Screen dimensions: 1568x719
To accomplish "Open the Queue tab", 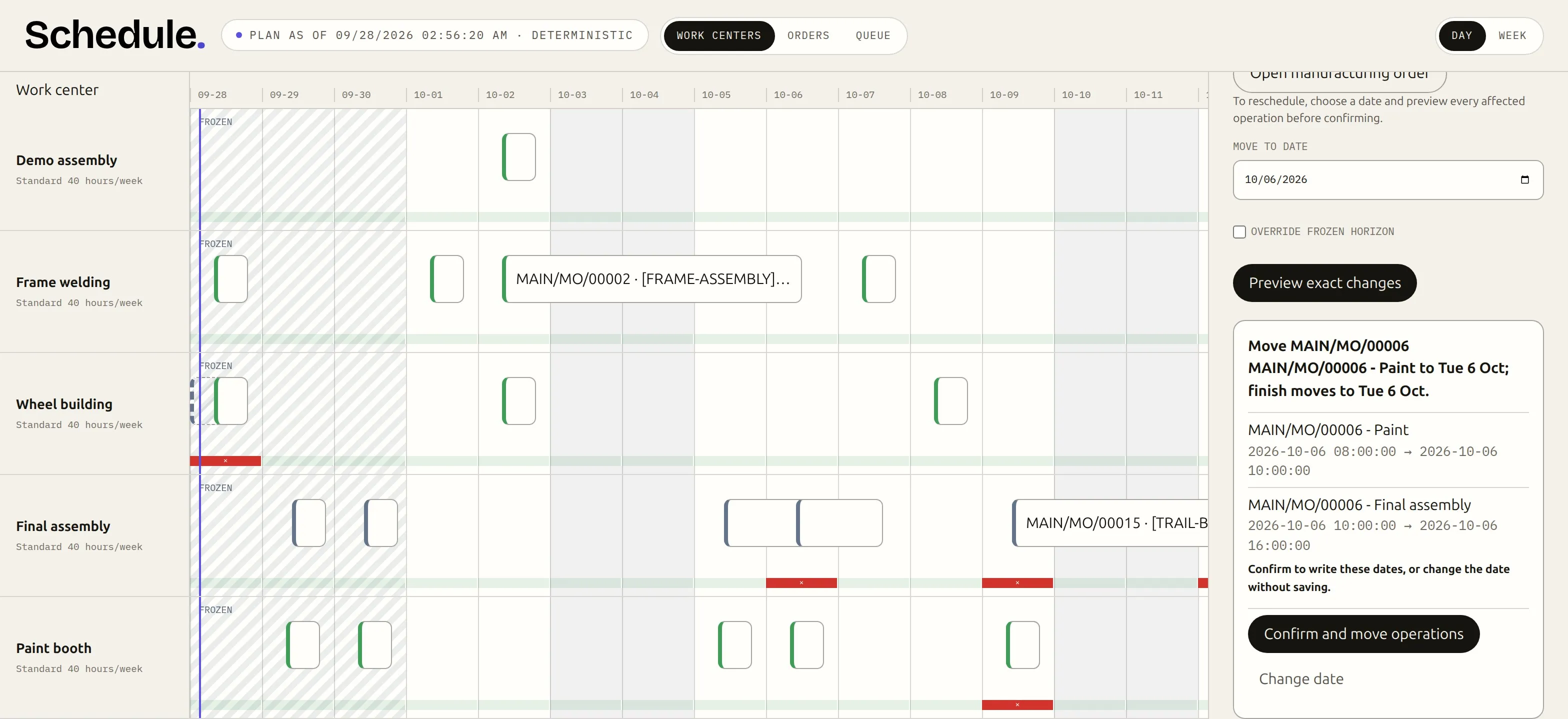I will (873, 36).
